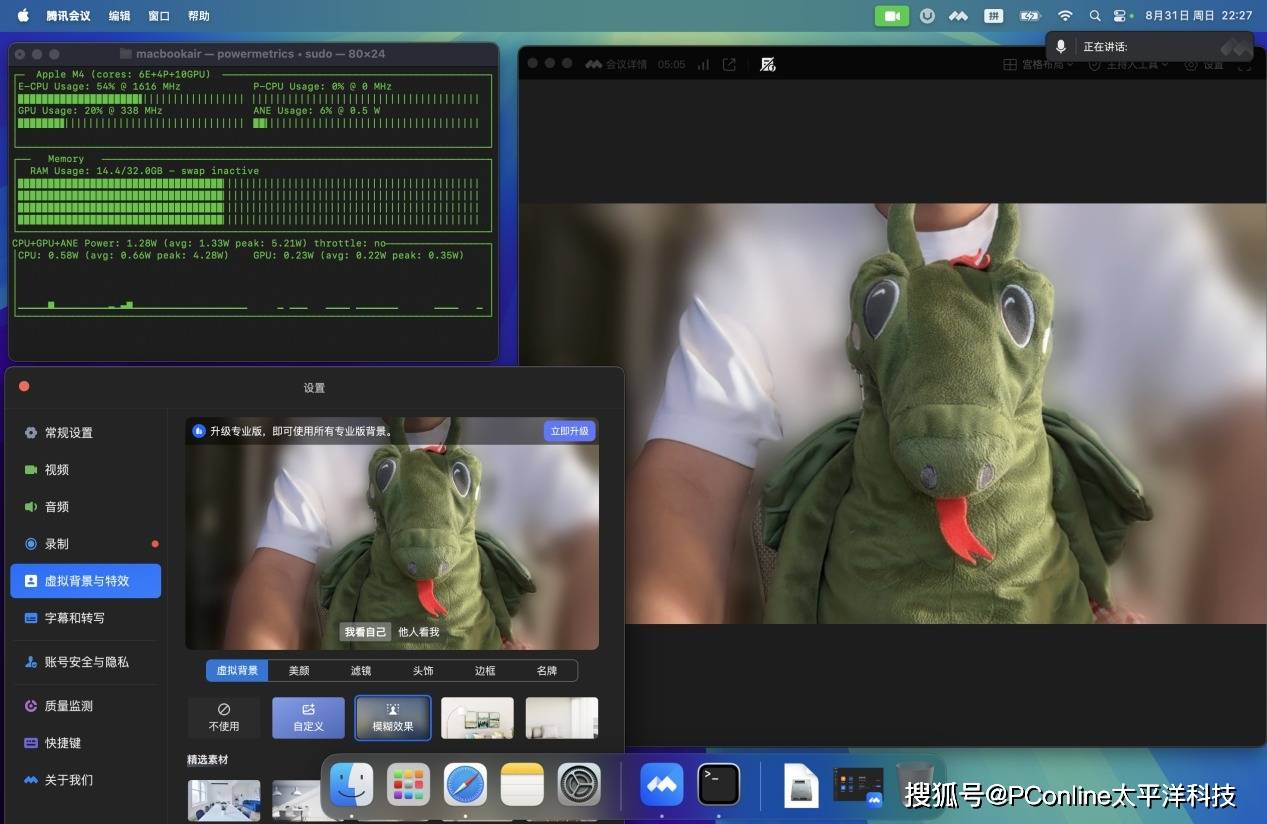The image size is (1267, 824).
Task: Open 字幕和转写 captions settings
Action: (x=74, y=618)
